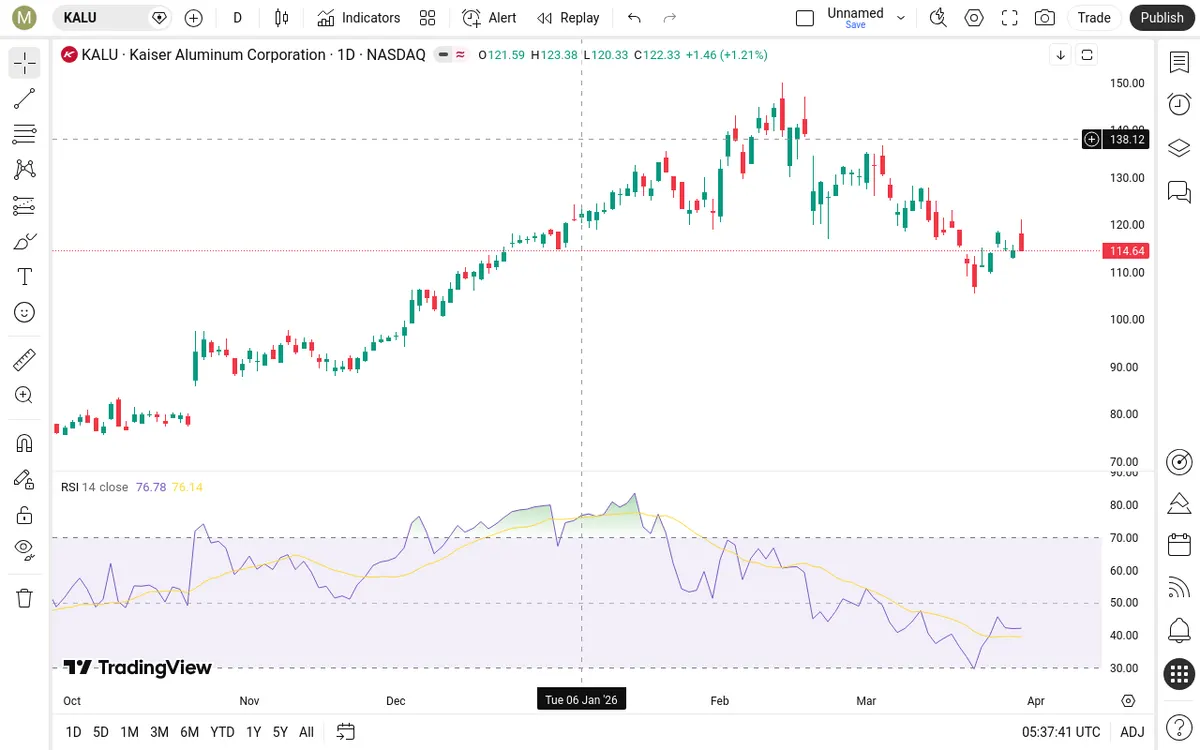This screenshot has width=1200, height=750.
Task: Open the calendar panel in right sidebar
Action: [1179, 545]
